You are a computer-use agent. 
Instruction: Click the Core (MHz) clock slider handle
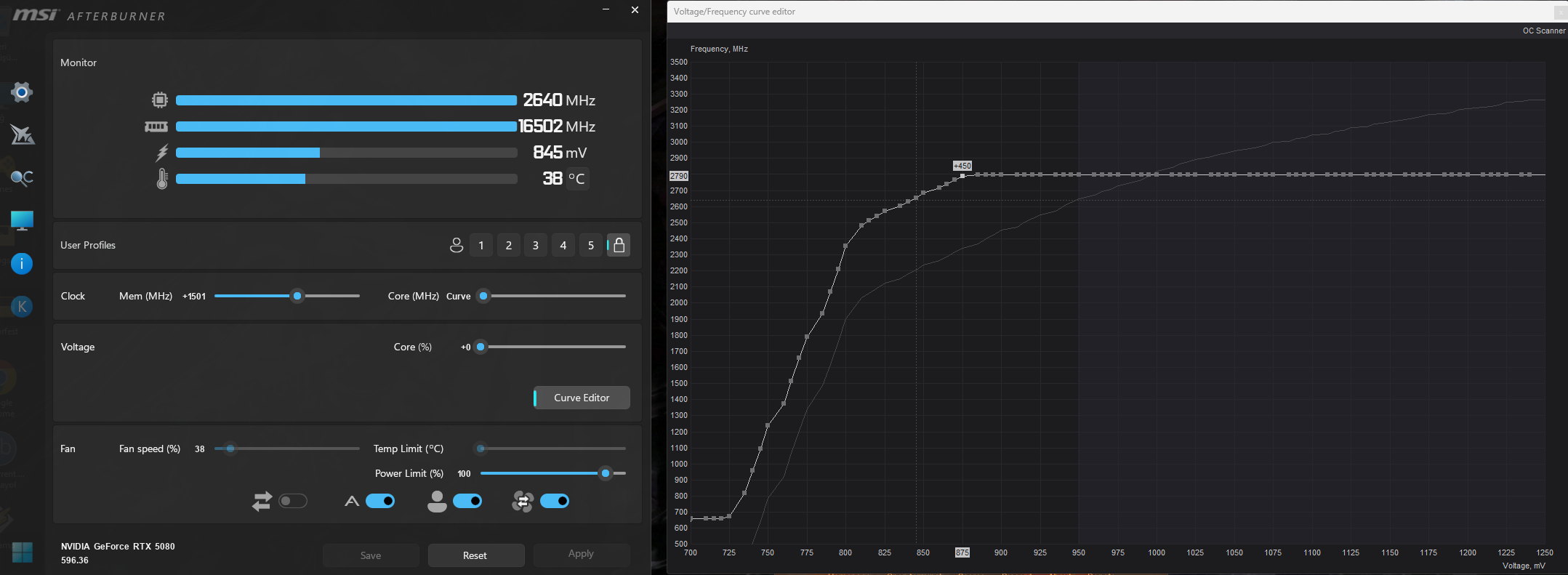point(483,296)
